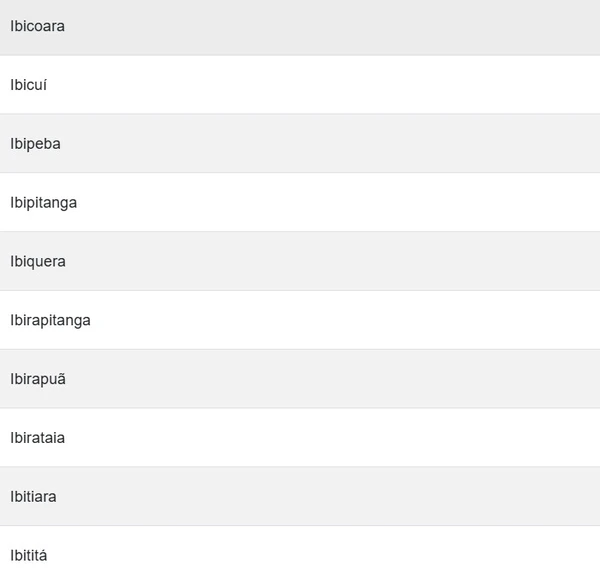Open the Ibirapitanga entry

click(300, 321)
